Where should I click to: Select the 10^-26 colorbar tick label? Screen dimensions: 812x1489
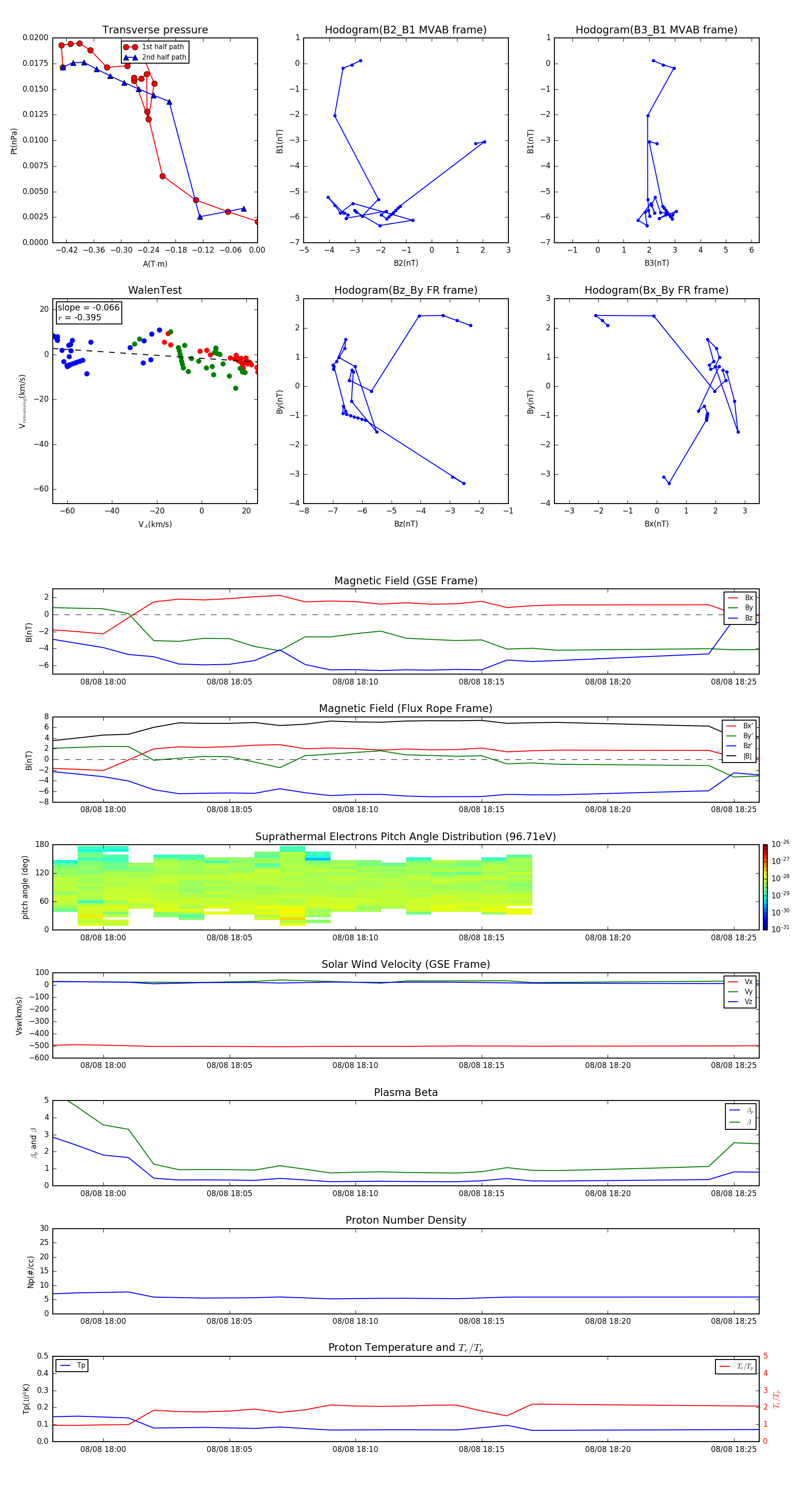(x=780, y=844)
